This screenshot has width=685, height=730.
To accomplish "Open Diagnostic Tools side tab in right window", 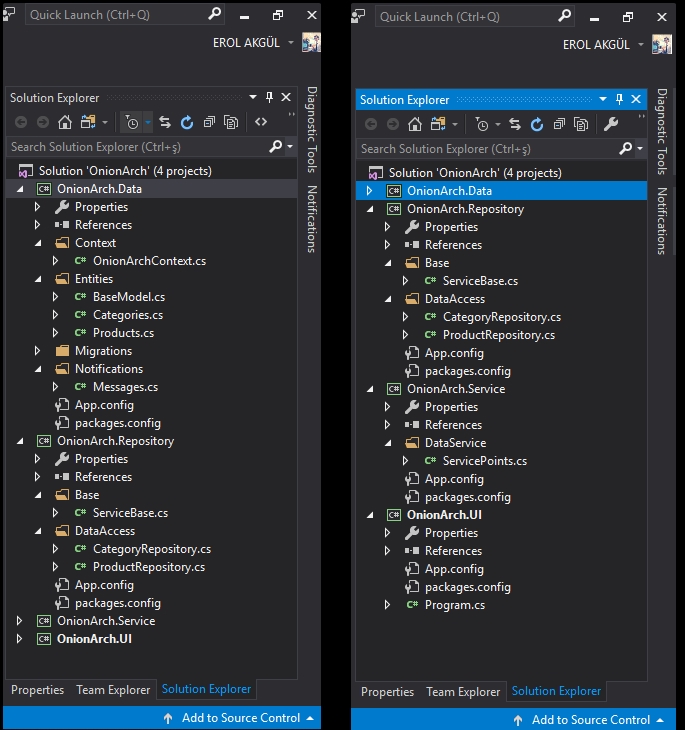I will coord(662,131).
